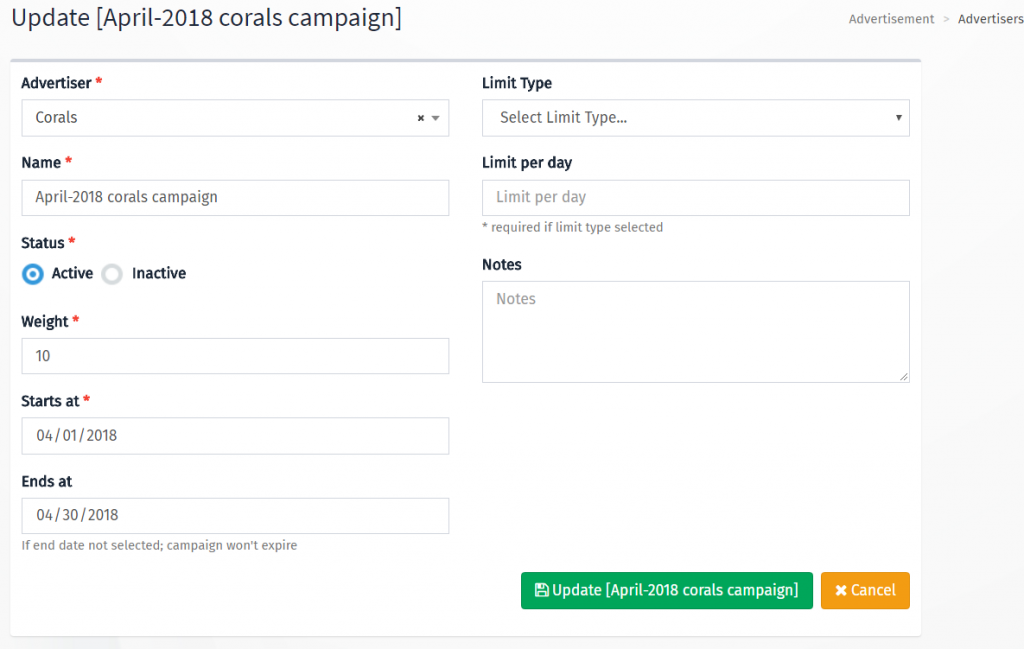Image resolution: width=1024 pixels, height=649 pixels.
Task: Open the Advertisement breadcrumb link
Action: pos(890,18)
